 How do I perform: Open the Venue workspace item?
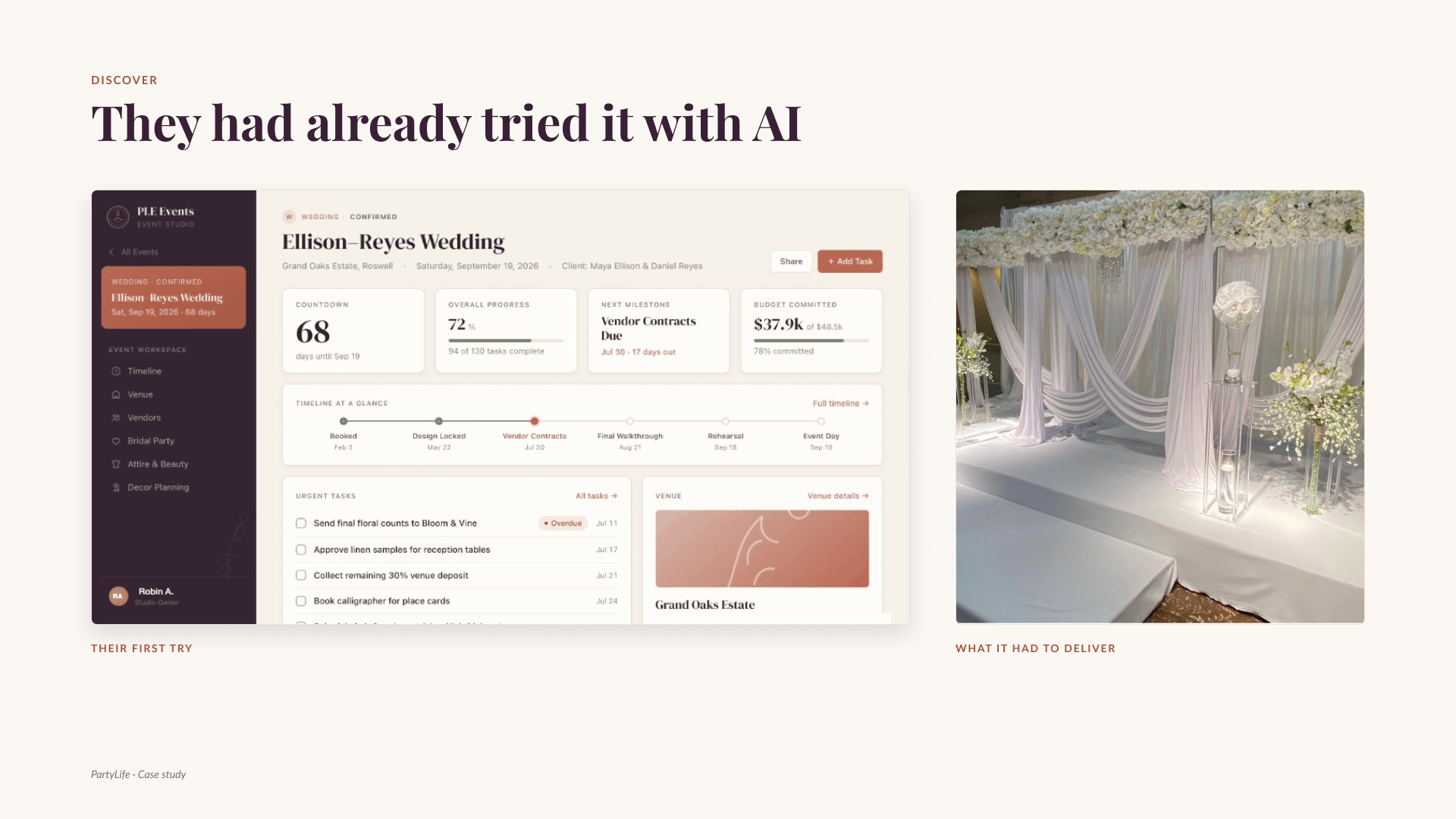pyautogui.click(x=140, y=394)
